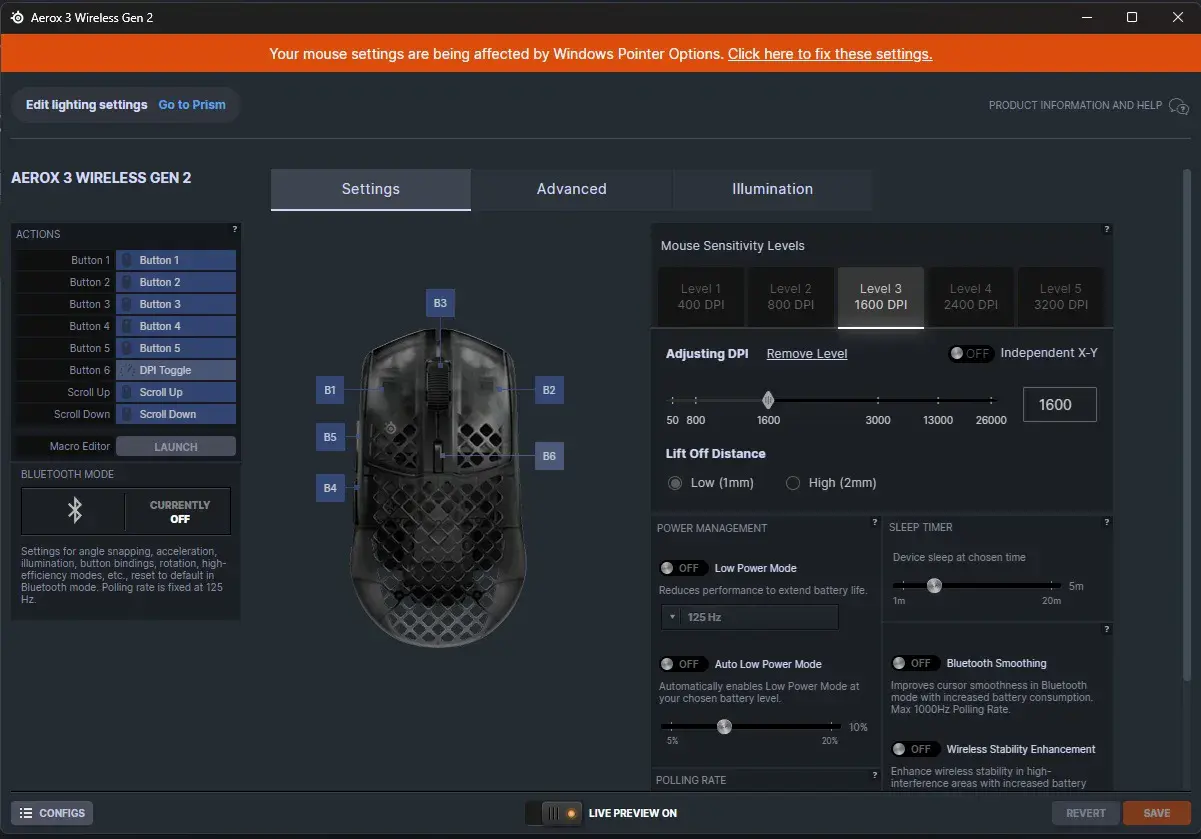The width and height of the screenshot is (1201, 839).
Task: Select Level 2 800 DPI
Action: tap(791, 297)
